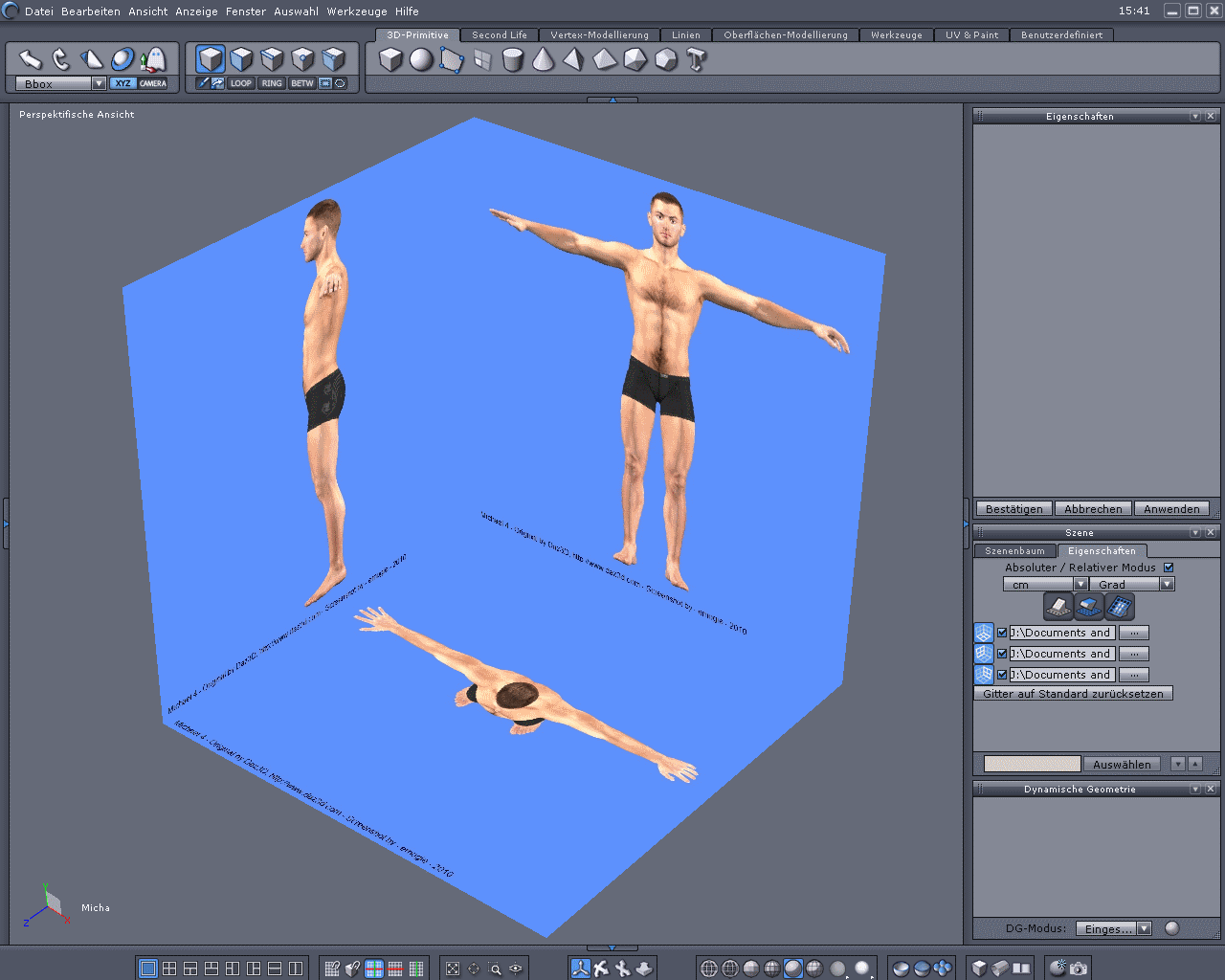
Task: Click the tilted blue grid icon in Szene
Action: pos(1120,606)
